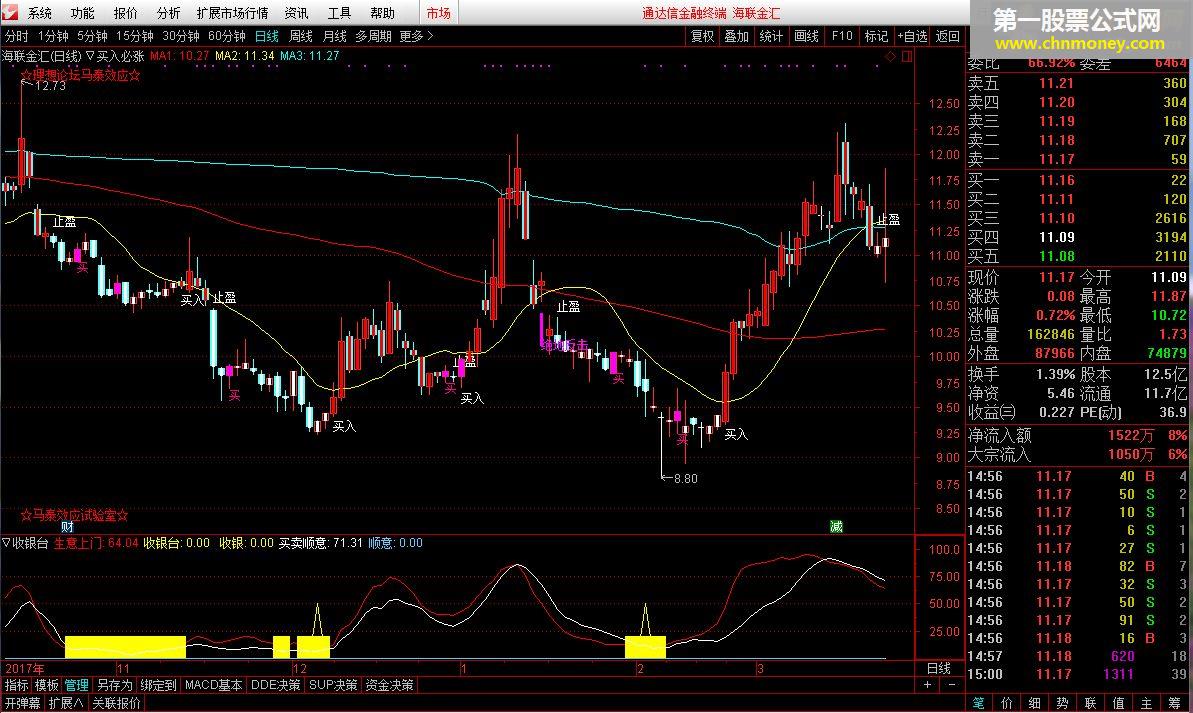Select the 资金决策 indicator tab
The height and width of the screenshot is (713, 1193).
pyautogui.click(x=390, y=685)
